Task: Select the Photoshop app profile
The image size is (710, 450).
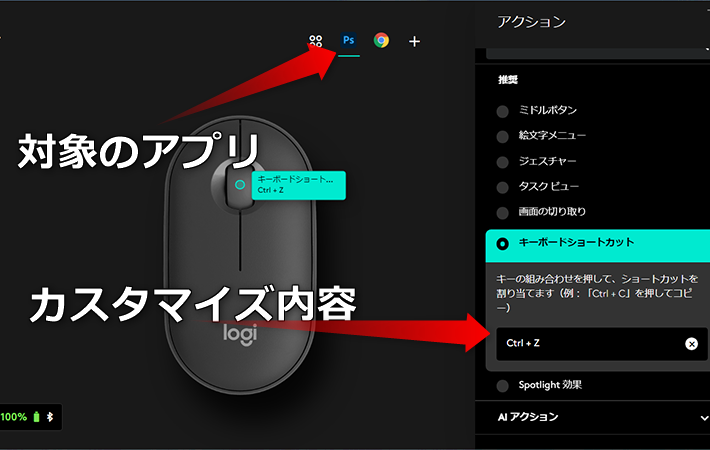Action: [348, 40]
